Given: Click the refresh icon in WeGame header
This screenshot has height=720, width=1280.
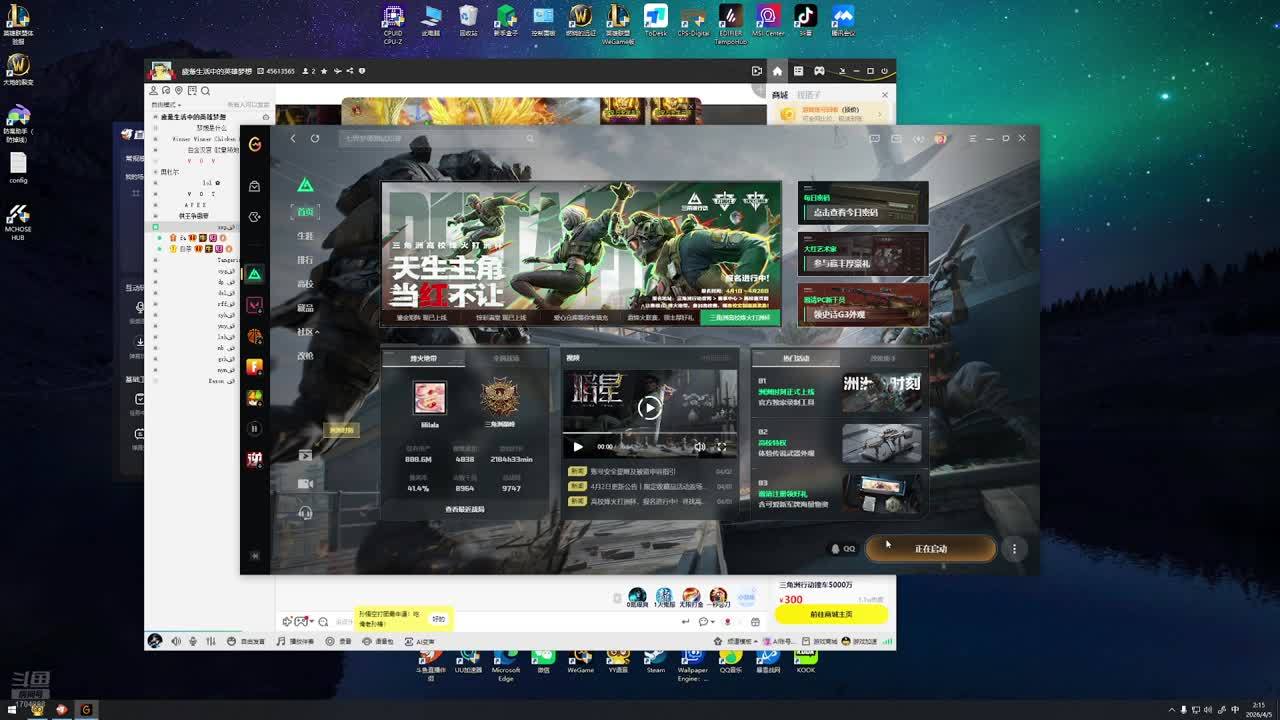Looking at the screenshot, I should [315, 139].
